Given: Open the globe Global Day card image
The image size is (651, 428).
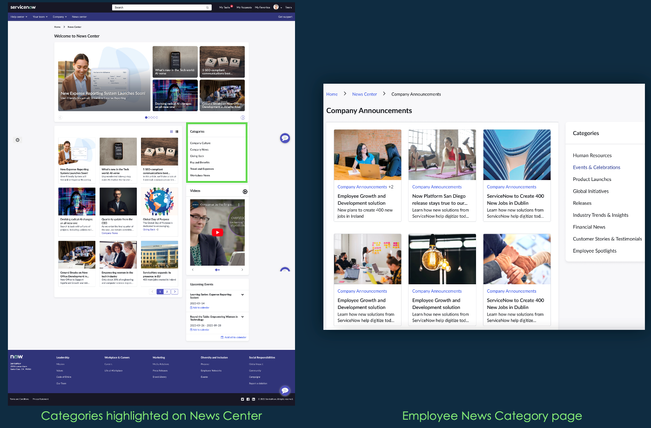Looking at the screenshot, I should (x=159, y=201).
